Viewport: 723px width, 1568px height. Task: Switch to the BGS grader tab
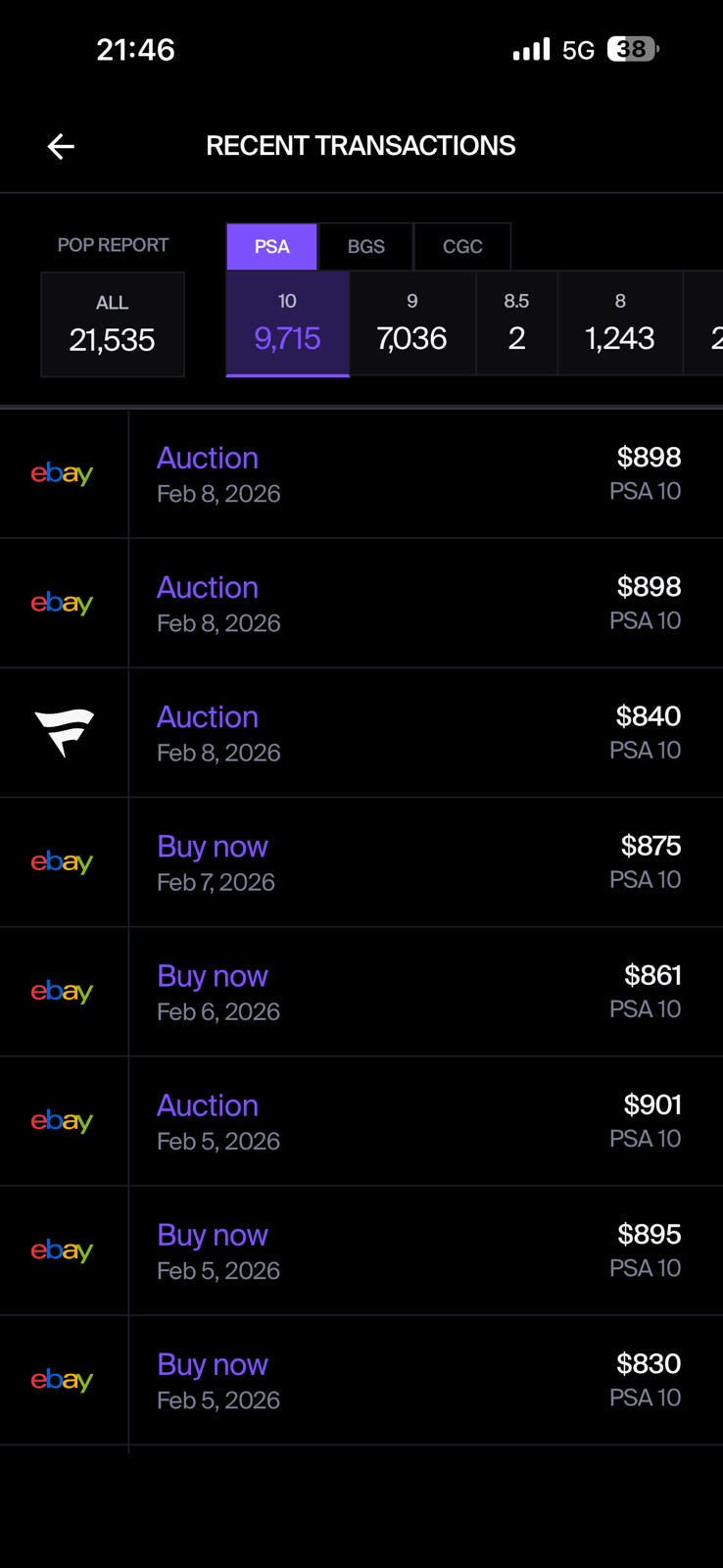click(365, 246)
